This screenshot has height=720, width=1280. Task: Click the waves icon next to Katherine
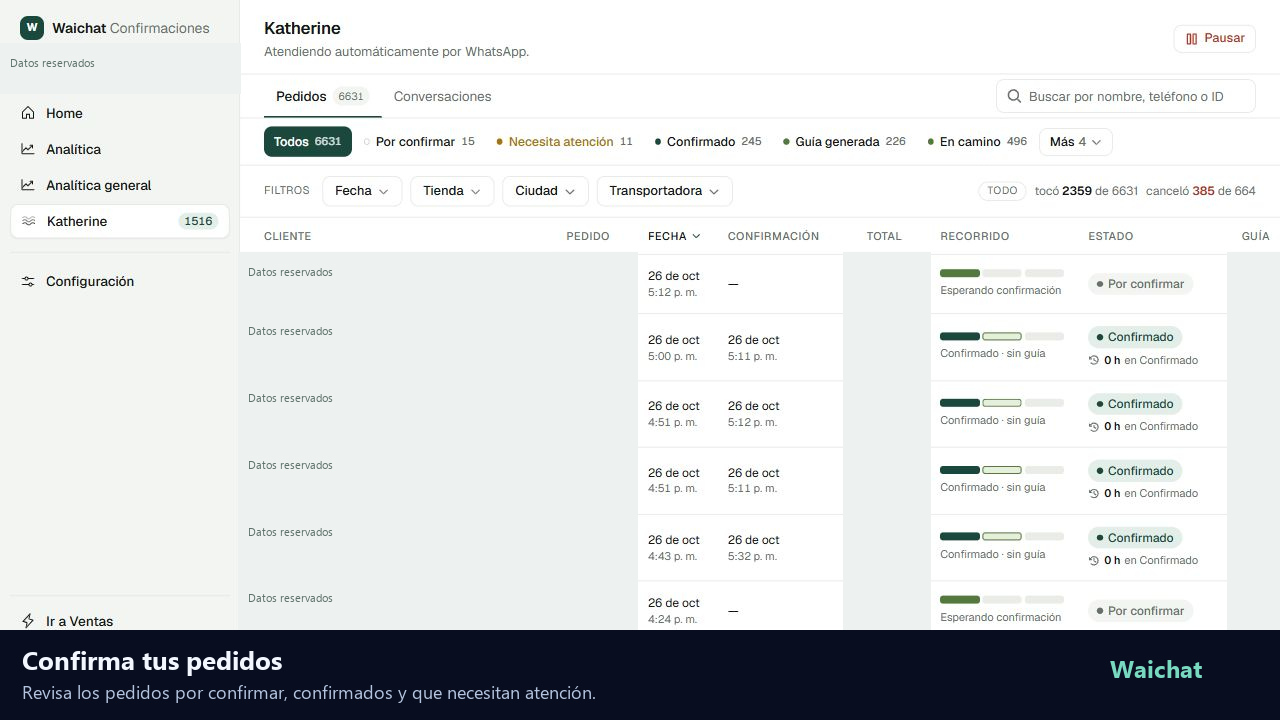[x=28, y=221]
